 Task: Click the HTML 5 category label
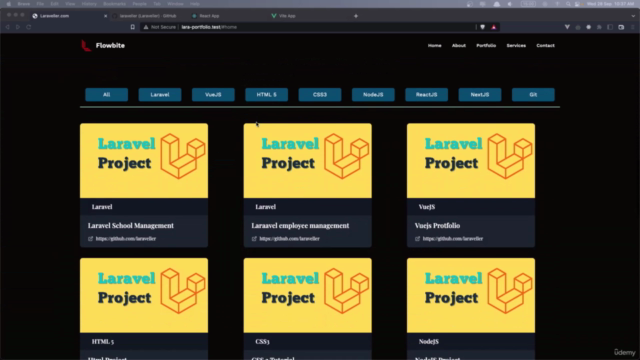(x=103, y=342)
